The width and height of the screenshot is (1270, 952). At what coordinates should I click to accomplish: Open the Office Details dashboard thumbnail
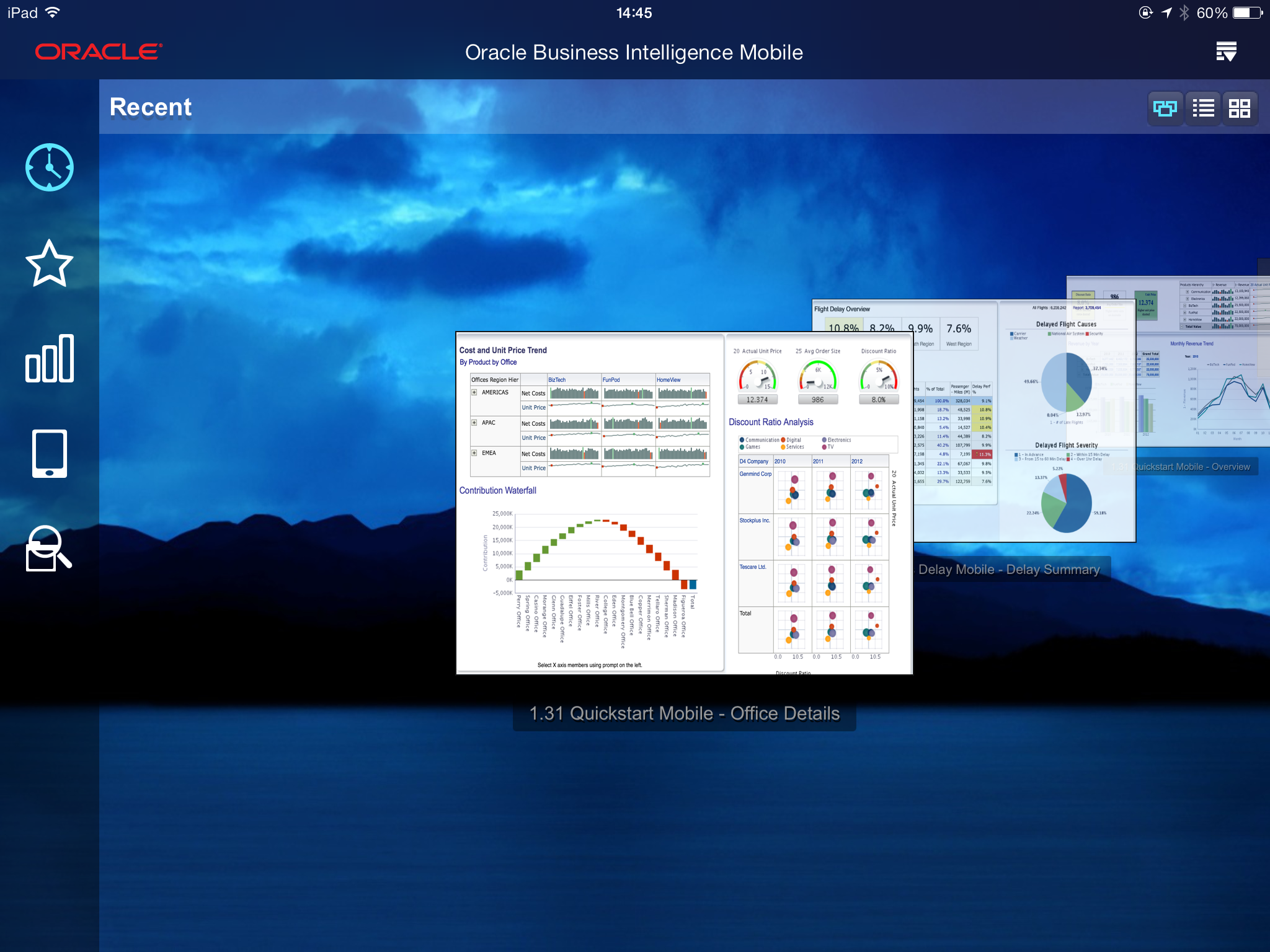pos(684,503)
